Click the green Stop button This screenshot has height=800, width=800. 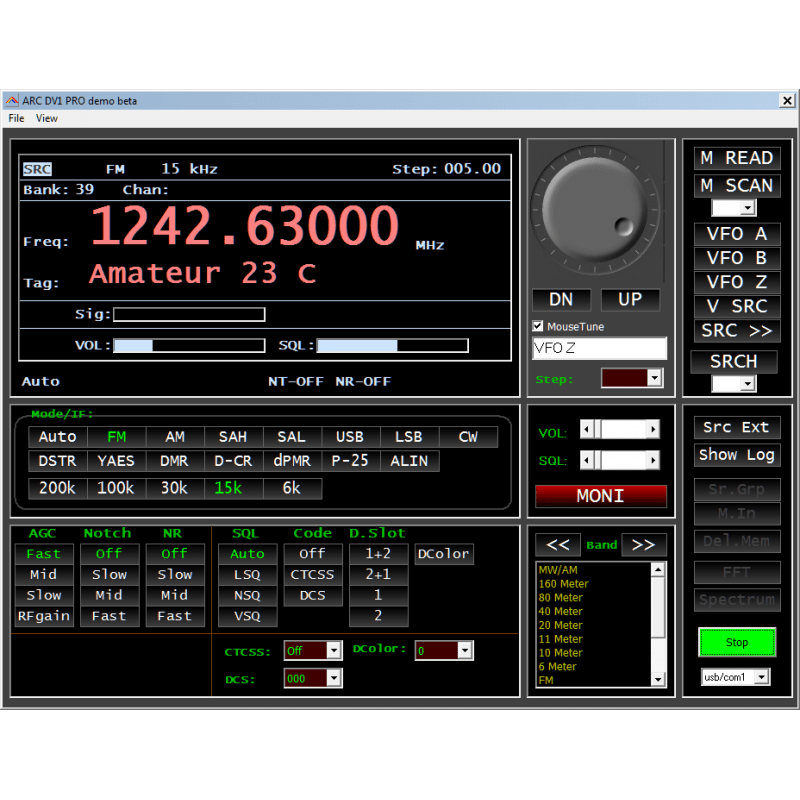pyautogui.click(x=737, y=642)
